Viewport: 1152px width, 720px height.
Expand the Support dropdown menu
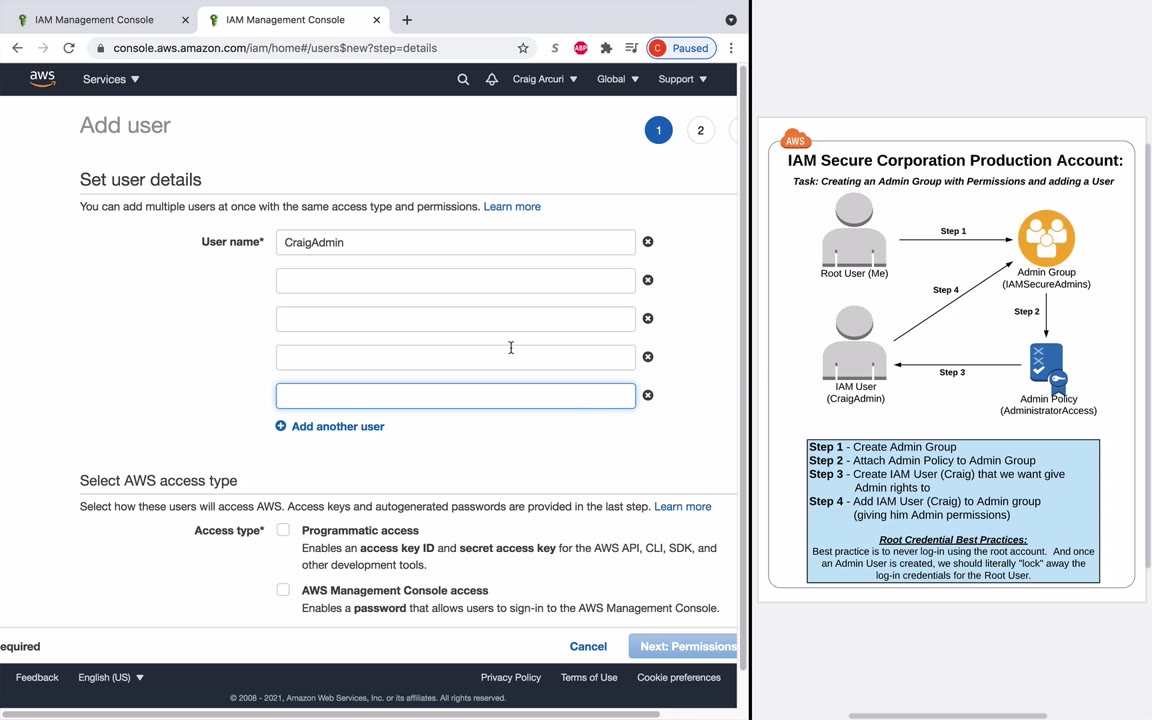tap(683, 79)
